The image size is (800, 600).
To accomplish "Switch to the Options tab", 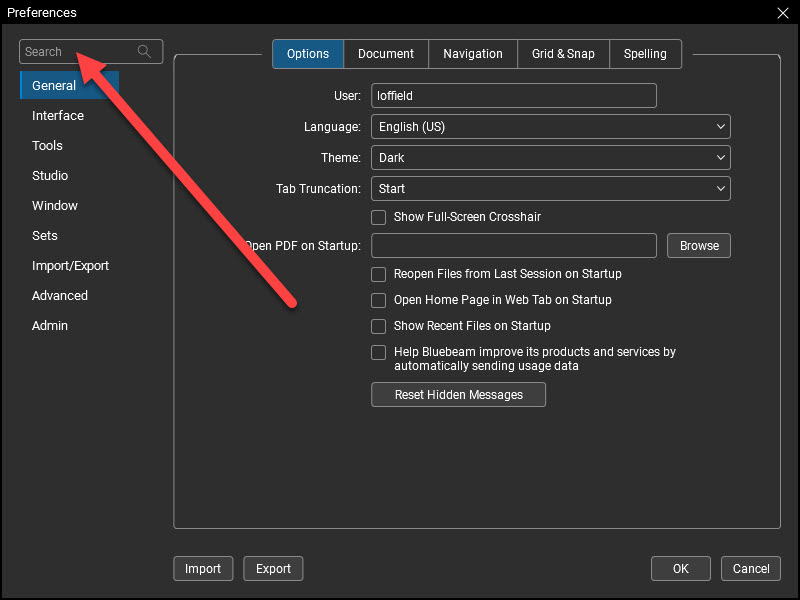I will click(x=308, y=54).
